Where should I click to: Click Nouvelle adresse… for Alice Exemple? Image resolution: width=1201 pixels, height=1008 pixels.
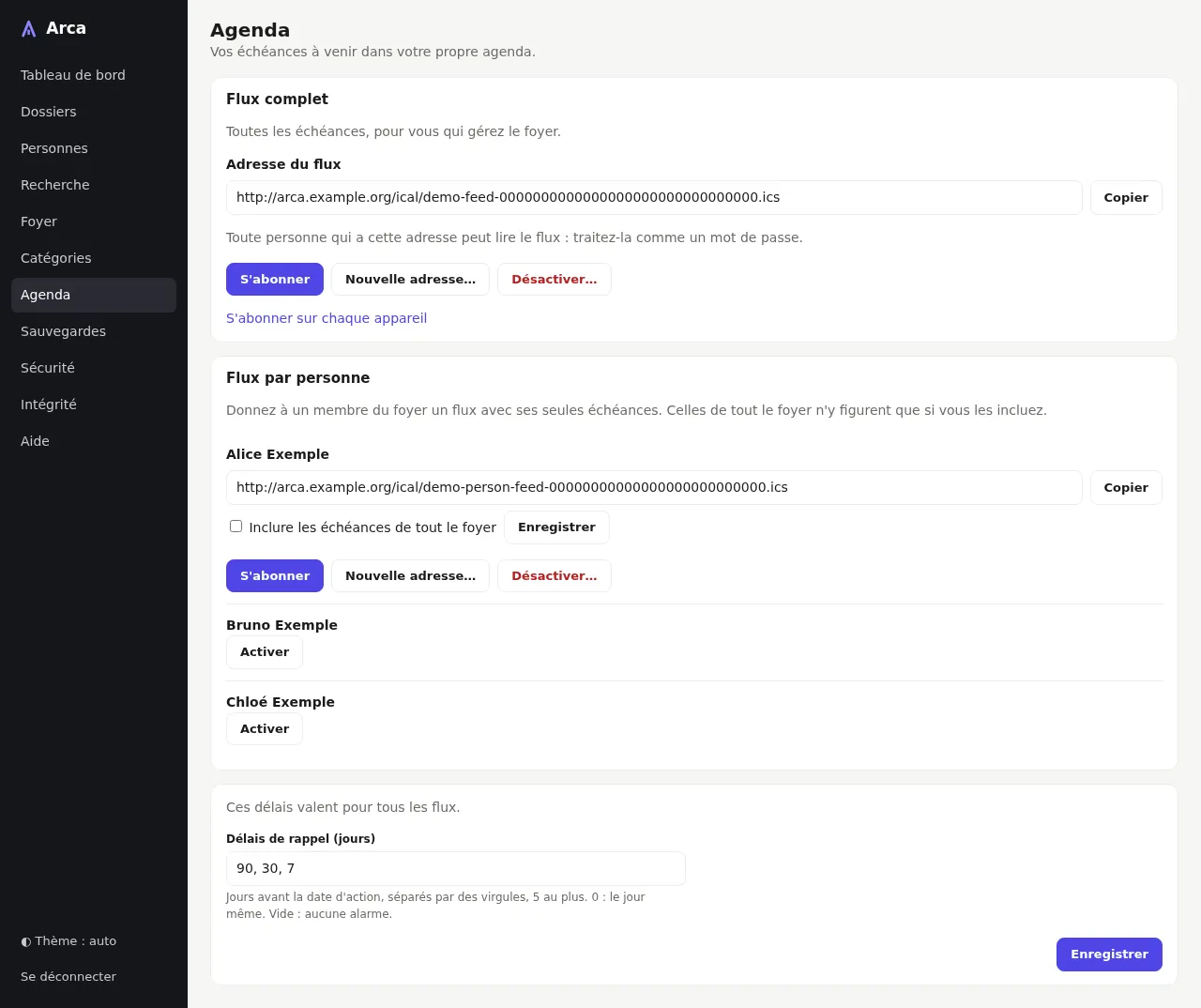(410, 576)
